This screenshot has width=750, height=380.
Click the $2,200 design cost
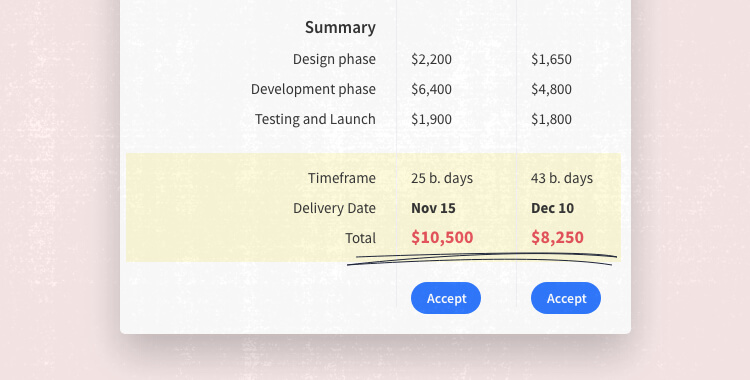pyautogui.click(x=431, y=59)
